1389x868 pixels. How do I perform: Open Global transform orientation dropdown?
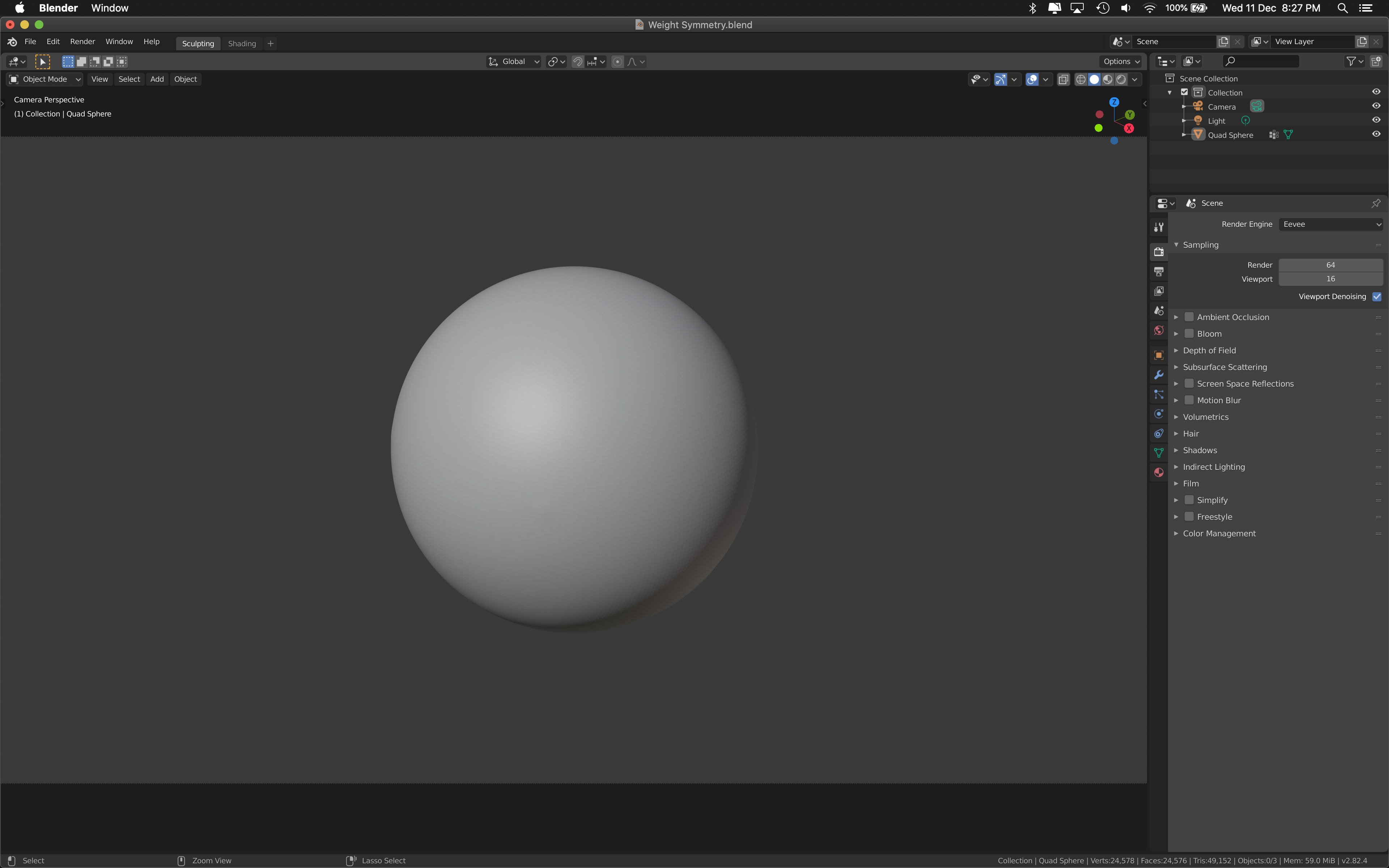(513, 61)
